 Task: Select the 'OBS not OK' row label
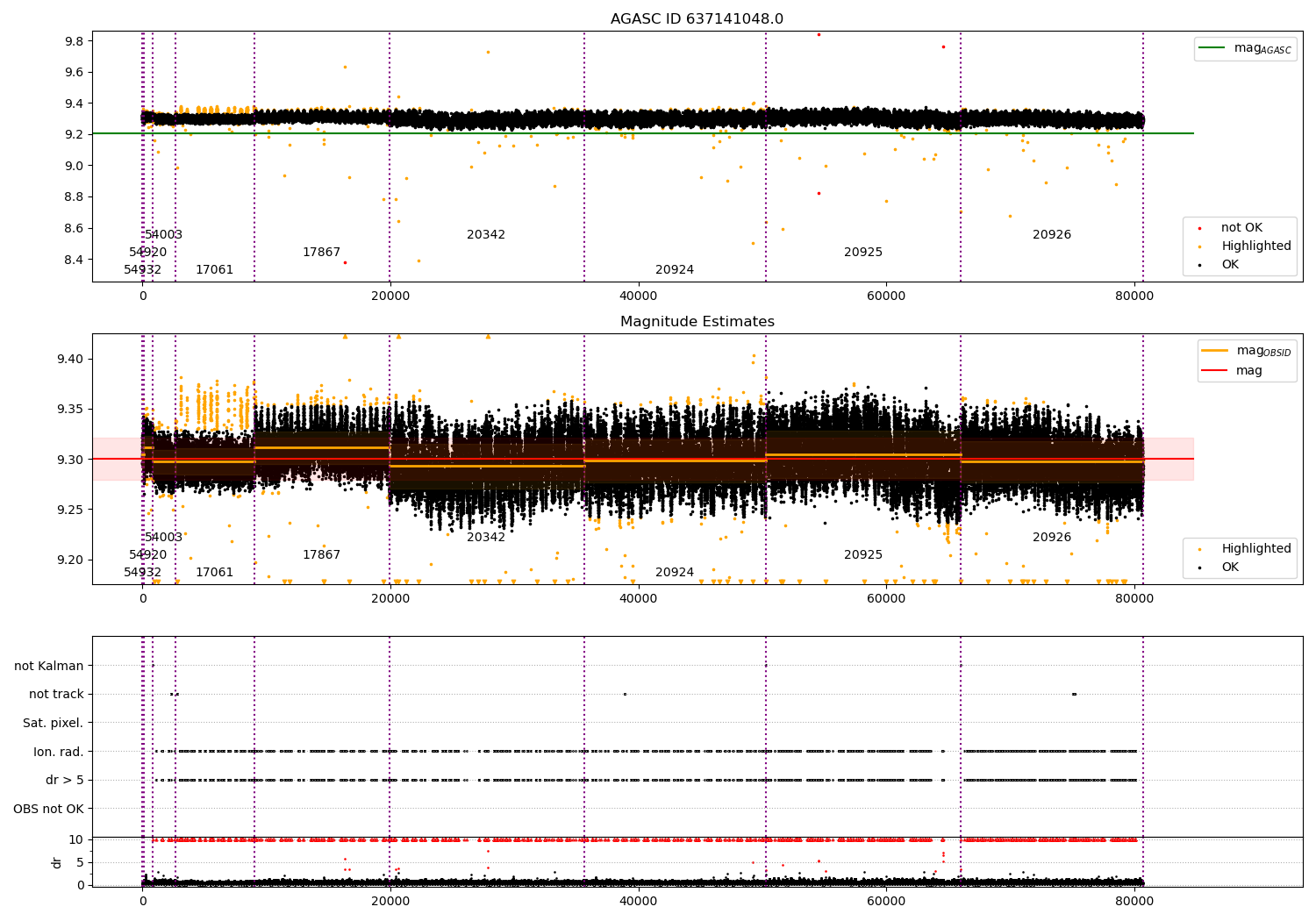point(48,809)
